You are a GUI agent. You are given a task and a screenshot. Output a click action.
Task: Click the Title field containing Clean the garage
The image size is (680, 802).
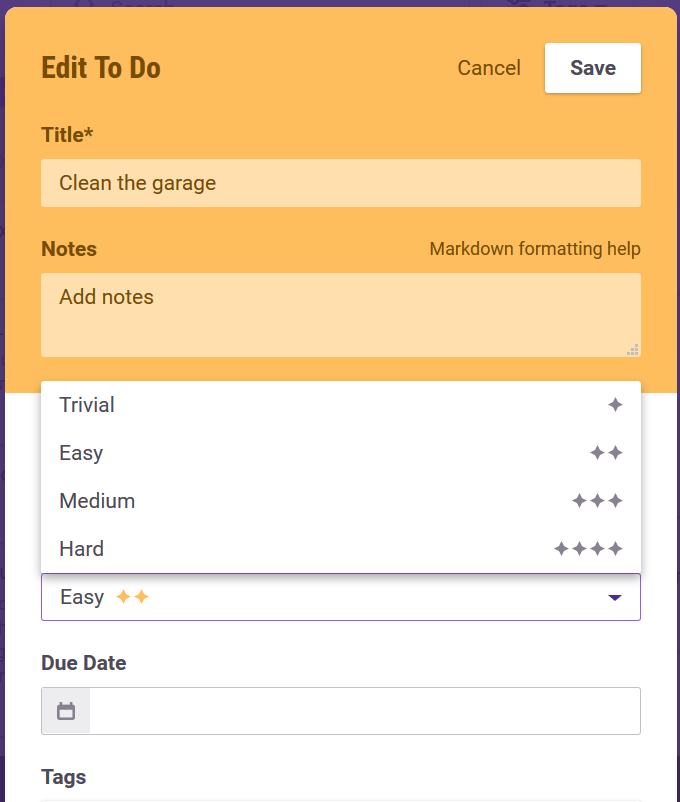[x=340, y=183]
